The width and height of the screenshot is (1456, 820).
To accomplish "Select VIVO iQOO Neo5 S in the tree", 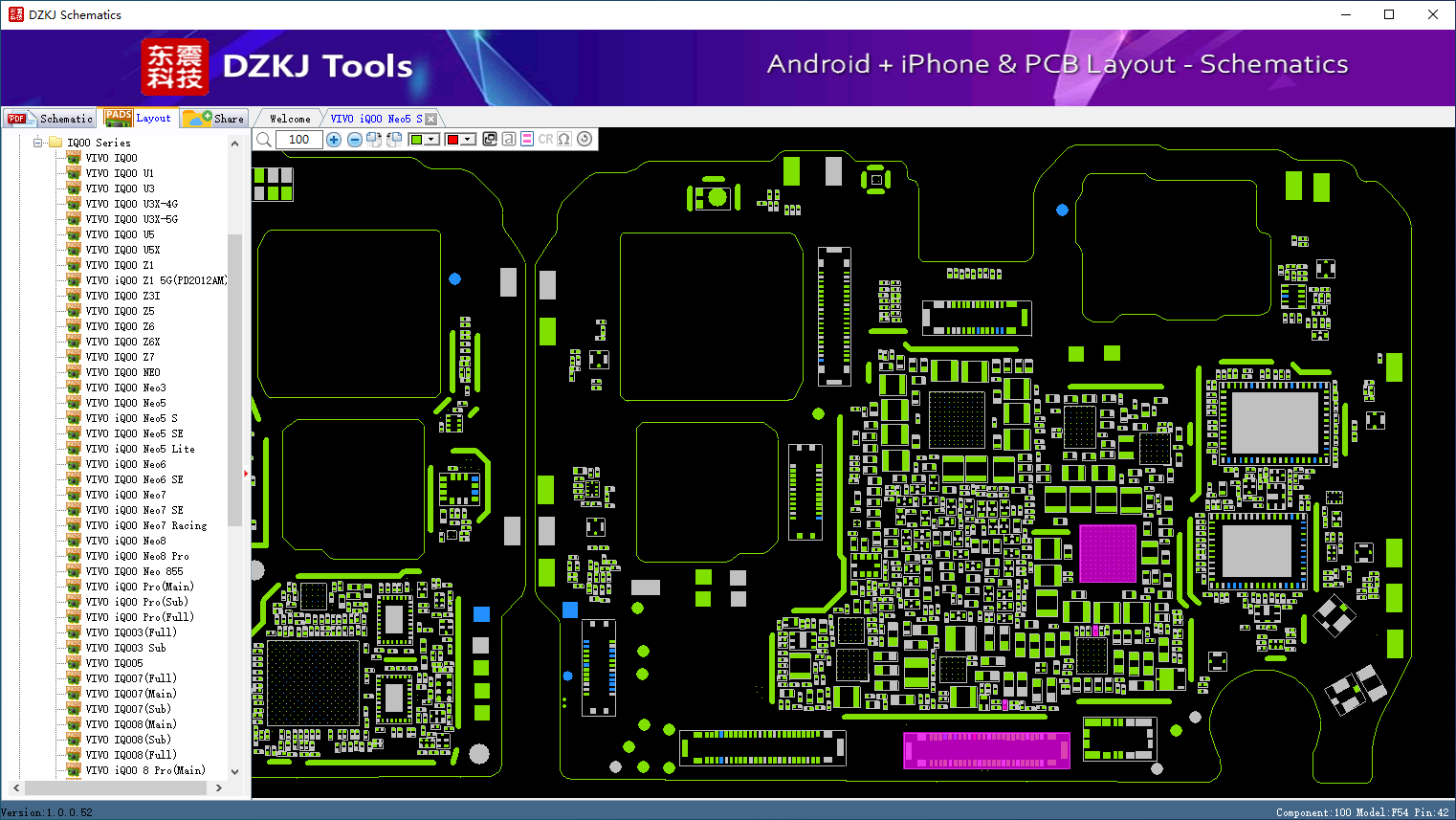I will [132, 418].
